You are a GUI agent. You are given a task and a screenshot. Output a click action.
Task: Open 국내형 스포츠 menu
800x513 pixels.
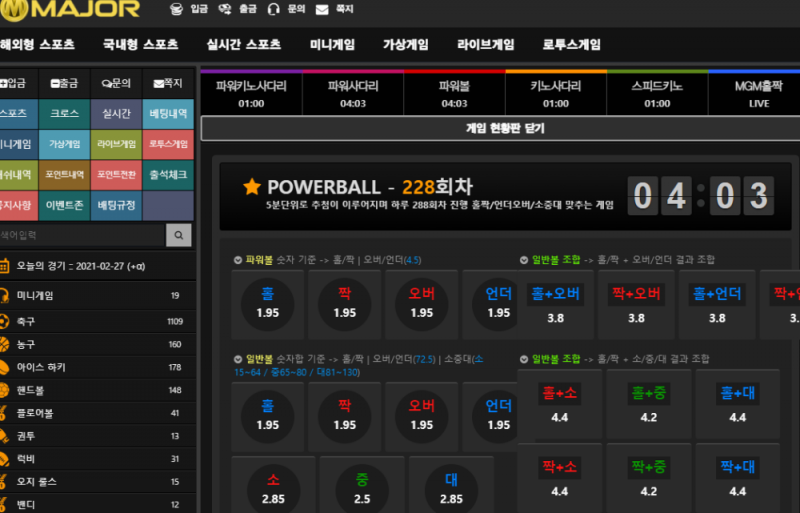140,45
